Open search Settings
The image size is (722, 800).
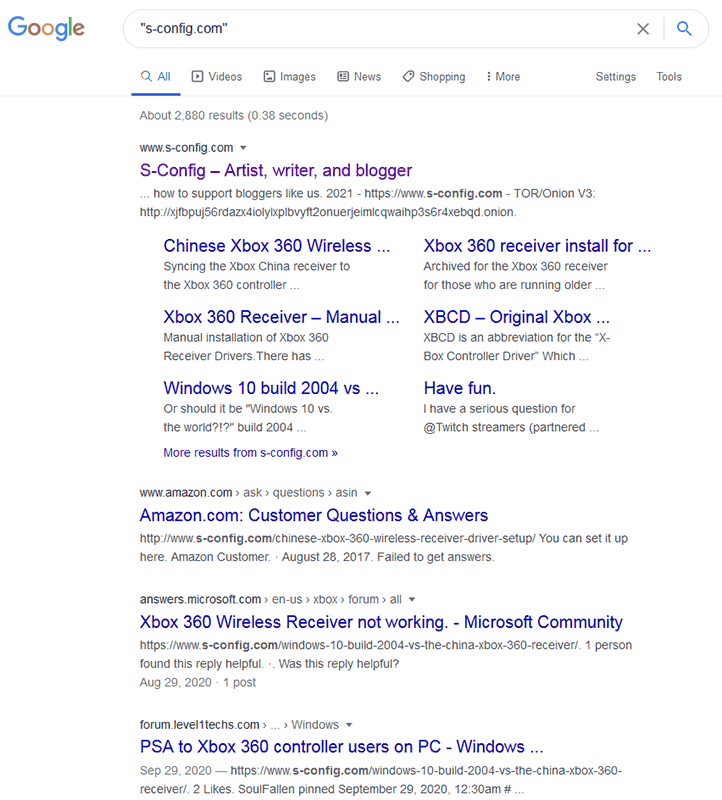click(616, 77)
